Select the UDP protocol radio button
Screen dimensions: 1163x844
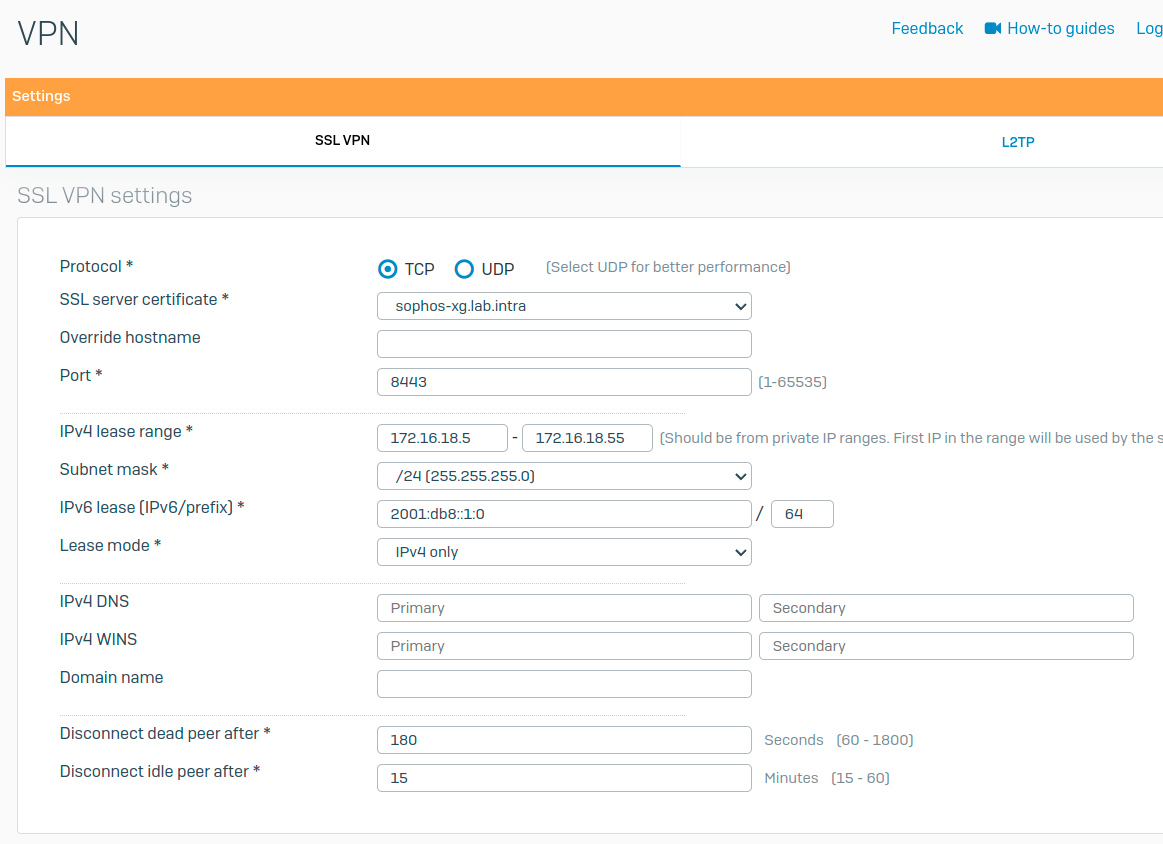pyautogui.click(x=464, y=269)
